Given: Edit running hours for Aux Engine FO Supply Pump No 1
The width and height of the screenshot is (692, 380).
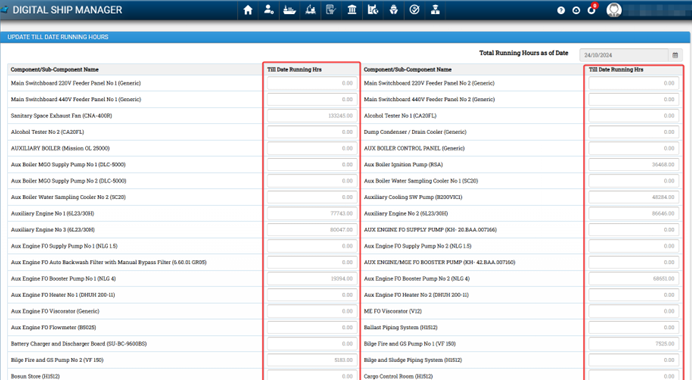Looking at the screenshot, I should point(312,246).
